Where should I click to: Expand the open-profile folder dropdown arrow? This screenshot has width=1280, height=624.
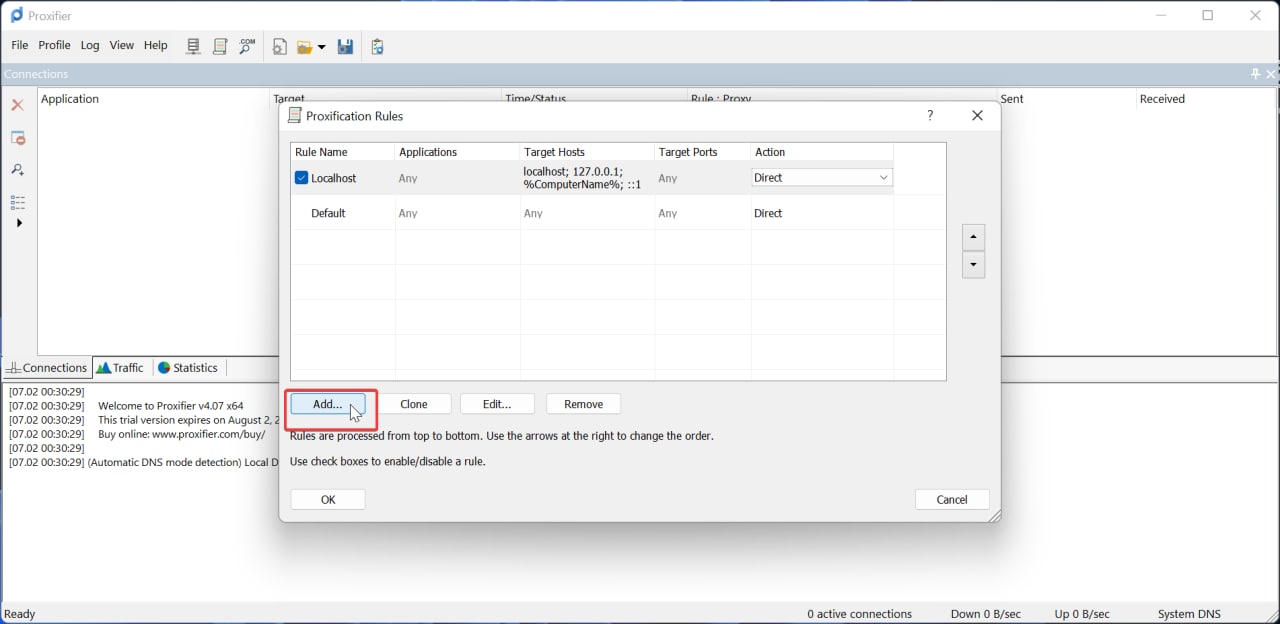tap(321, 48)
